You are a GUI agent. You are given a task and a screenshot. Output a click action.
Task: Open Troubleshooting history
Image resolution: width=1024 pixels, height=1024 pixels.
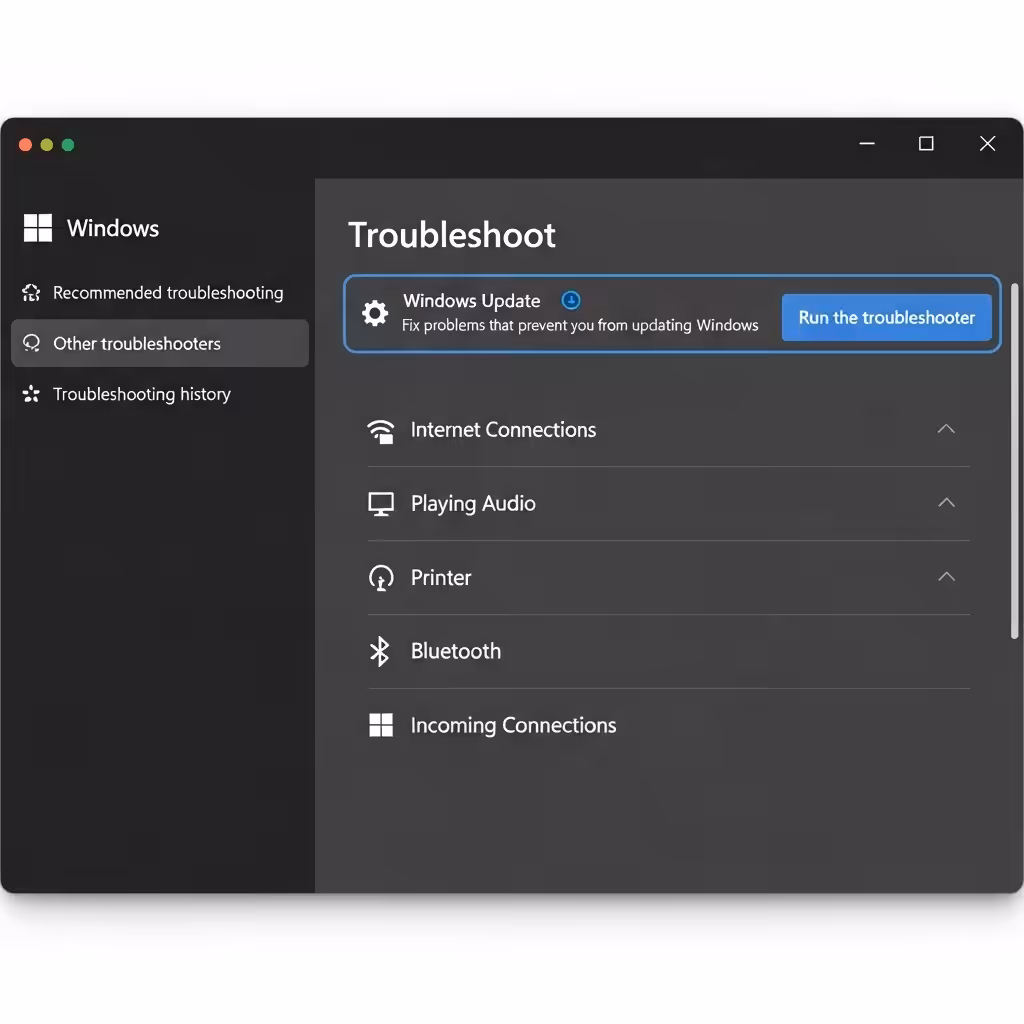[160, 394]
